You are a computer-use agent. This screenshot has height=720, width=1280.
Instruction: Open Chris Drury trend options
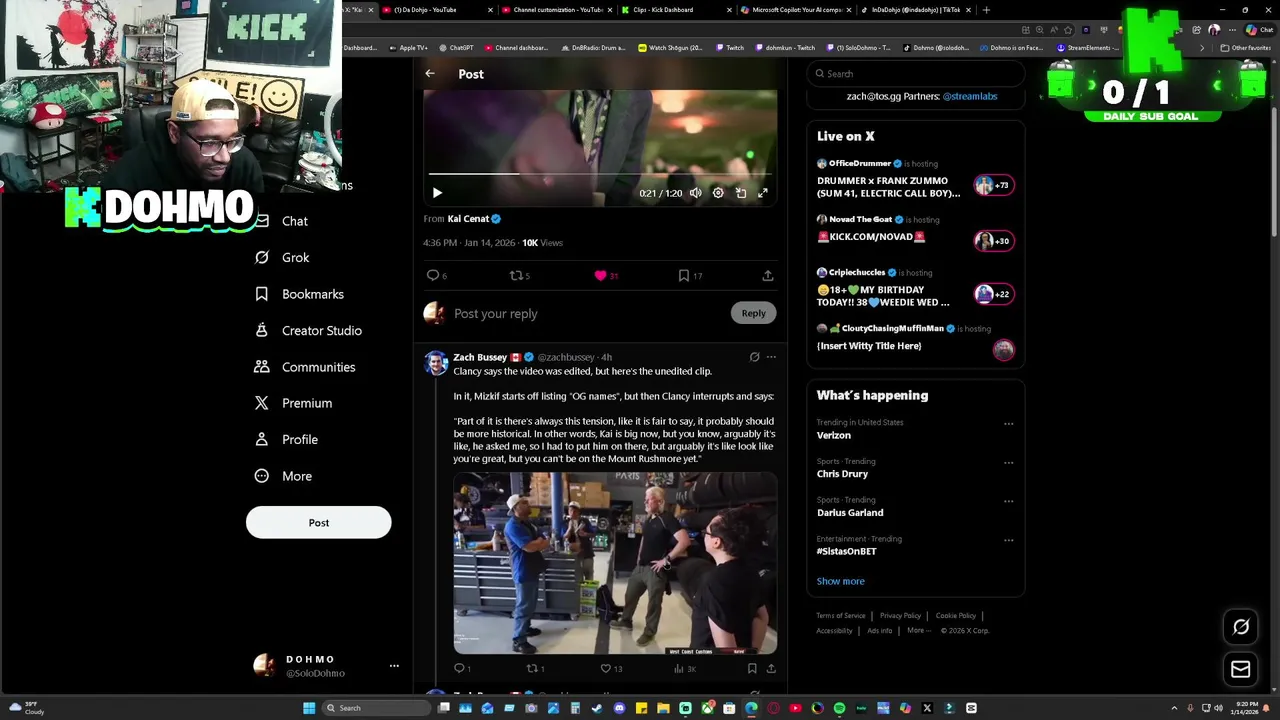(1008, 463)
